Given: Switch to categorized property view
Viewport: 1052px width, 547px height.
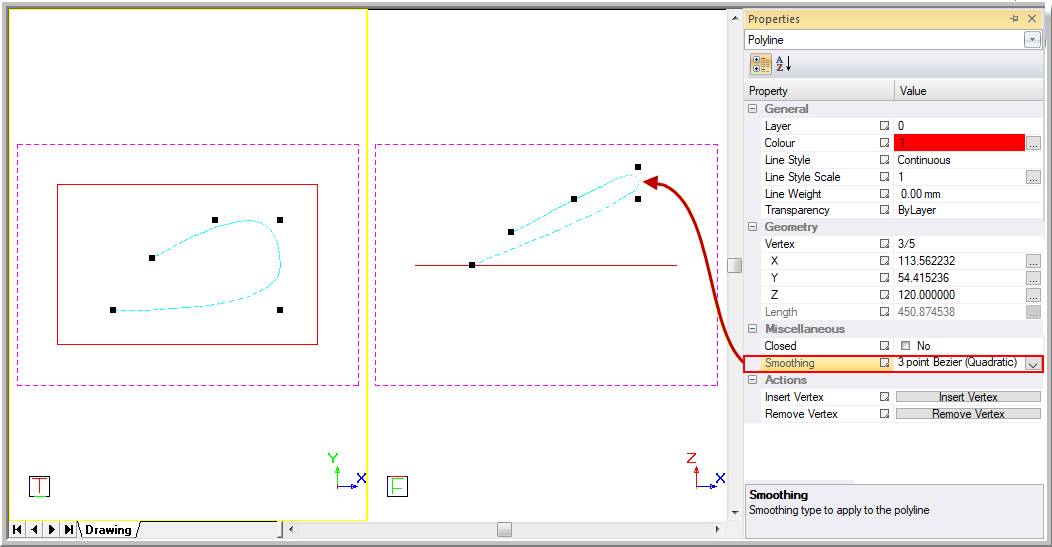Looking at the screenshot, I should point(761,64).
